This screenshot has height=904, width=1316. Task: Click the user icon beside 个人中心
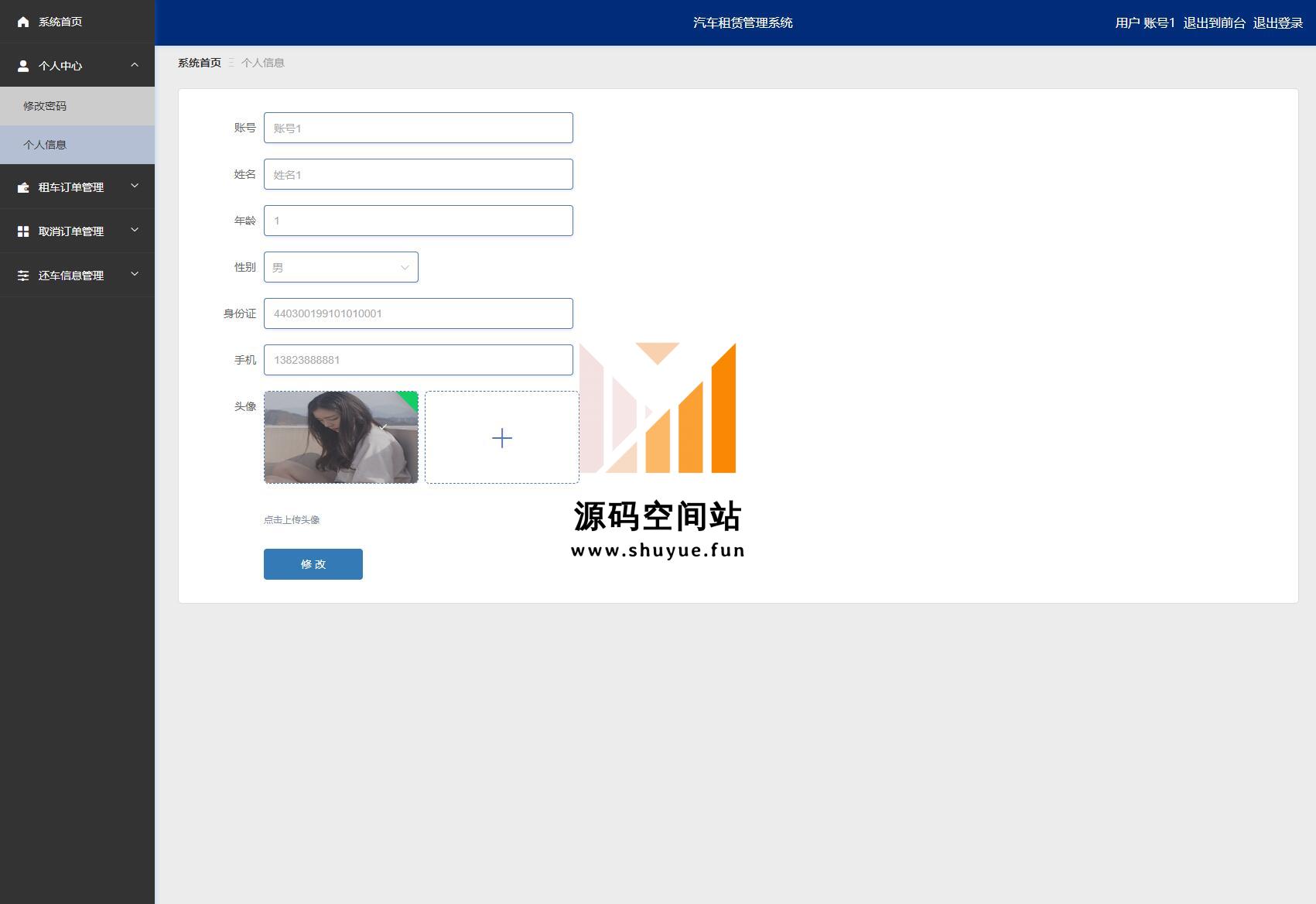pyautogui.click(x=23, y=66)
